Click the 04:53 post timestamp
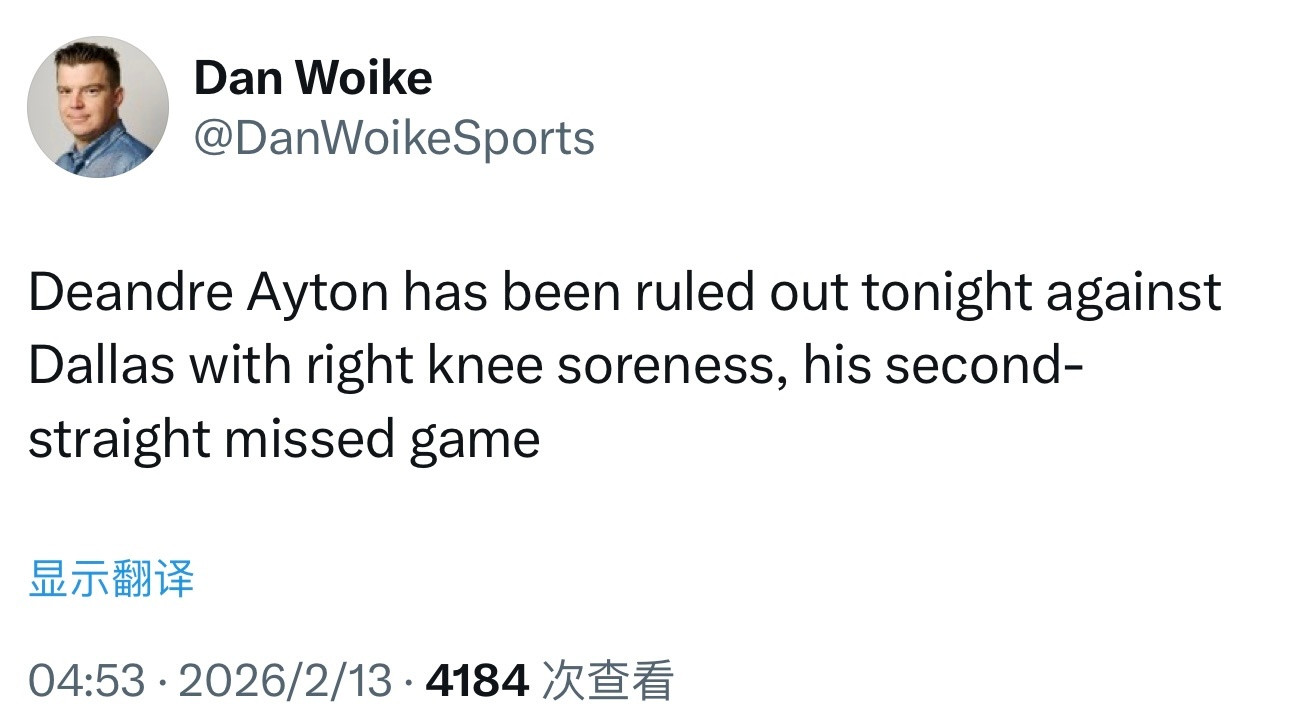 pyautogui.click(x=87, y=682)
